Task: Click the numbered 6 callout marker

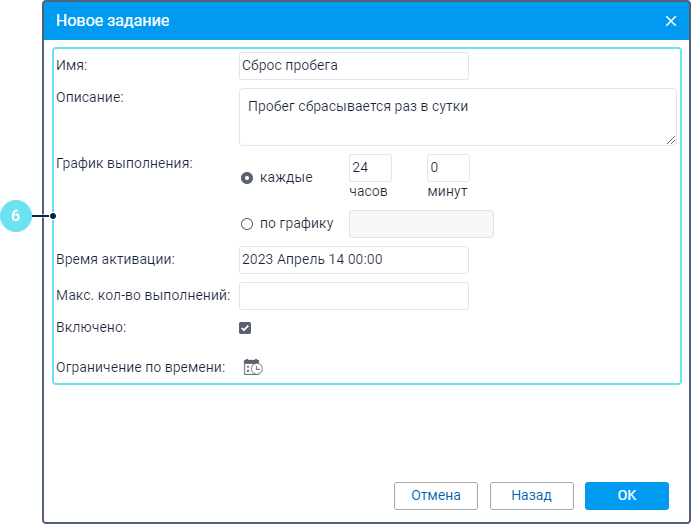Action: tap(16, 216)
